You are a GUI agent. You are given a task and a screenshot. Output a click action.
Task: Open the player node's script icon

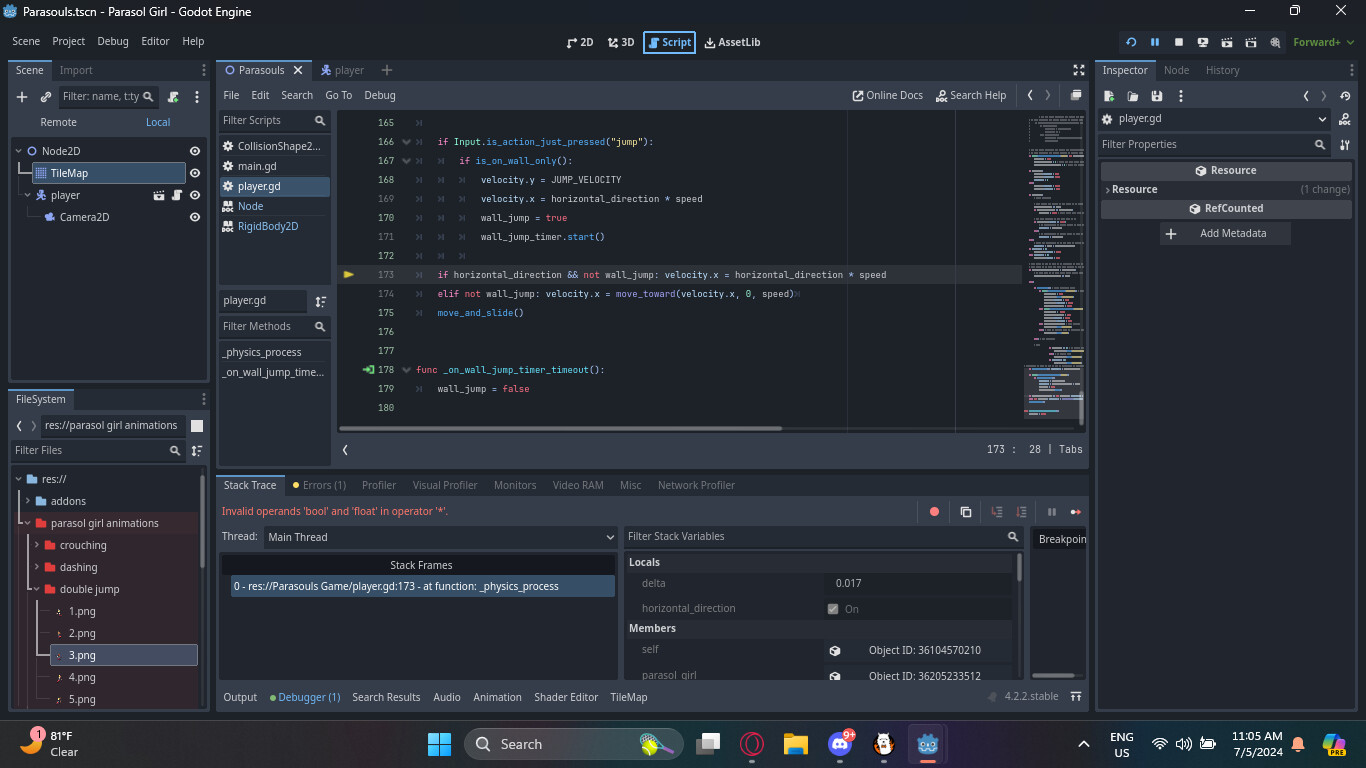coord(177,195)
